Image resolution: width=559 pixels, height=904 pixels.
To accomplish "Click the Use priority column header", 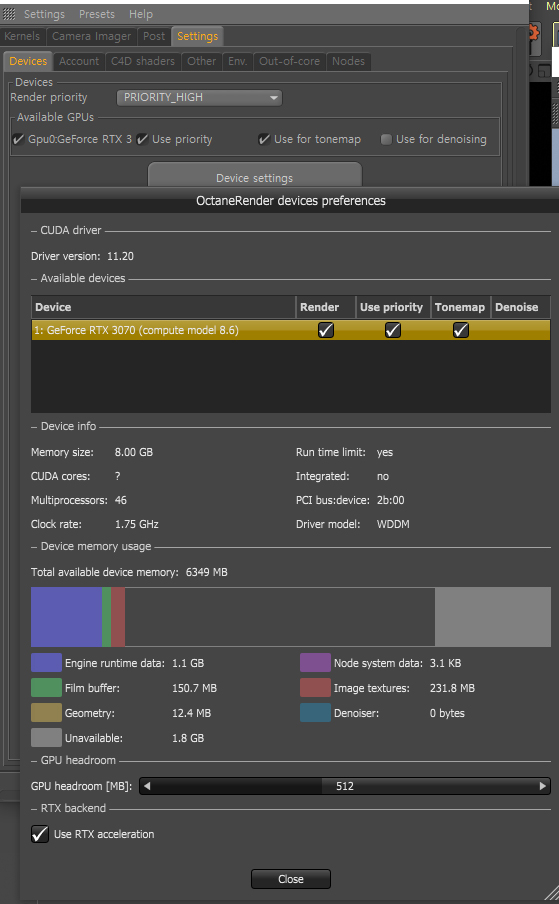I will [x=392, y=307].
